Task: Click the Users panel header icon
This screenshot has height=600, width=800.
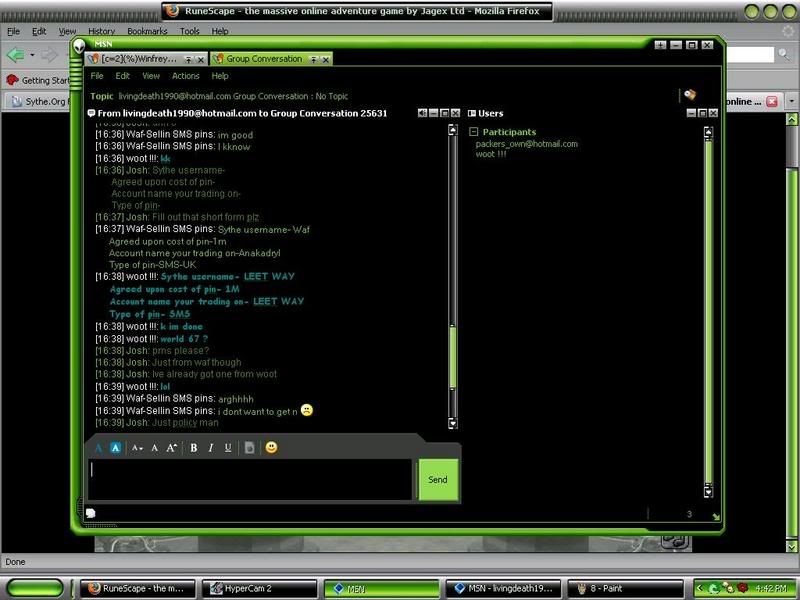Action: click(x=472, y=113)
